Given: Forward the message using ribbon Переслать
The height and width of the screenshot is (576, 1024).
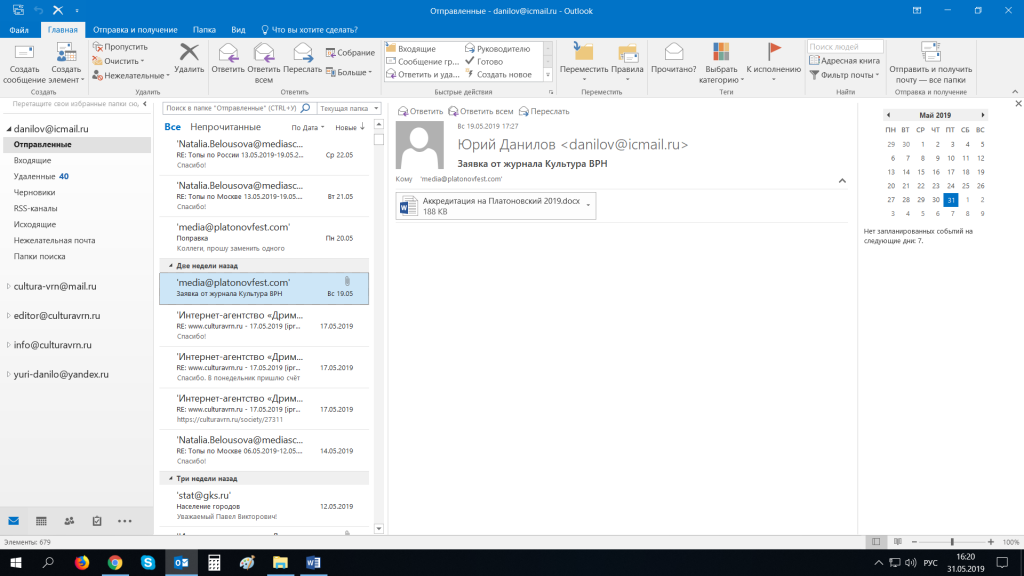Looking at the screenshot, I should pos(302,58).
